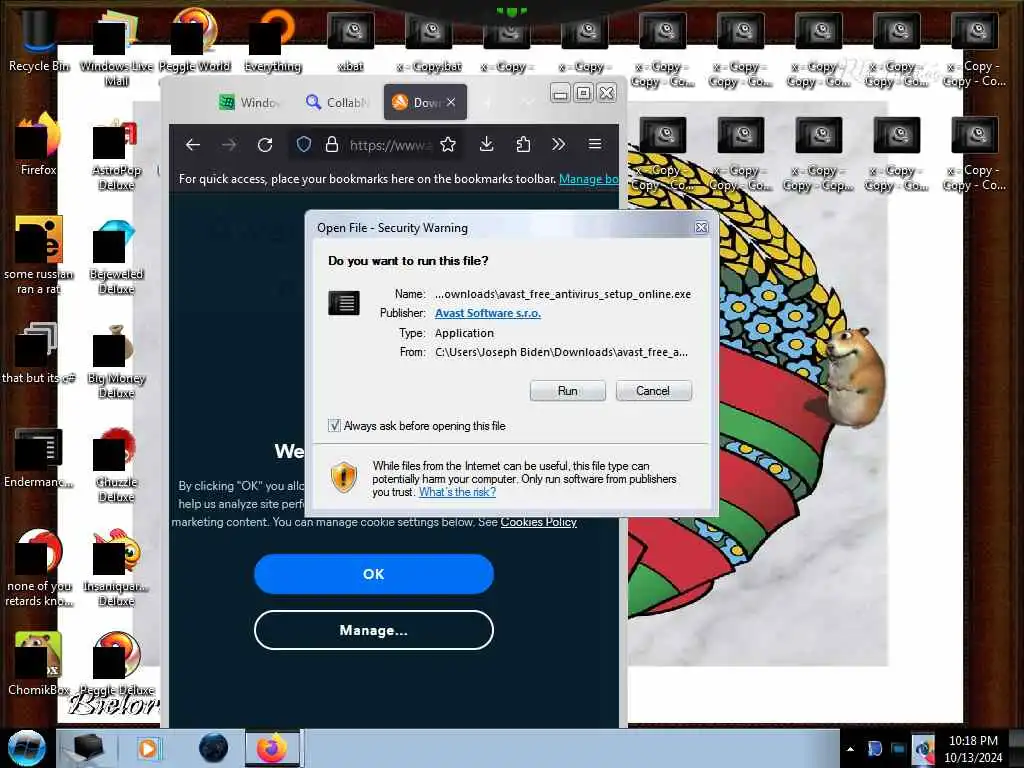The width and height of the screenshot is (1024, 768).
Task: Open the Avast Software s.r.o. publisher link
Action: point(488,313)
